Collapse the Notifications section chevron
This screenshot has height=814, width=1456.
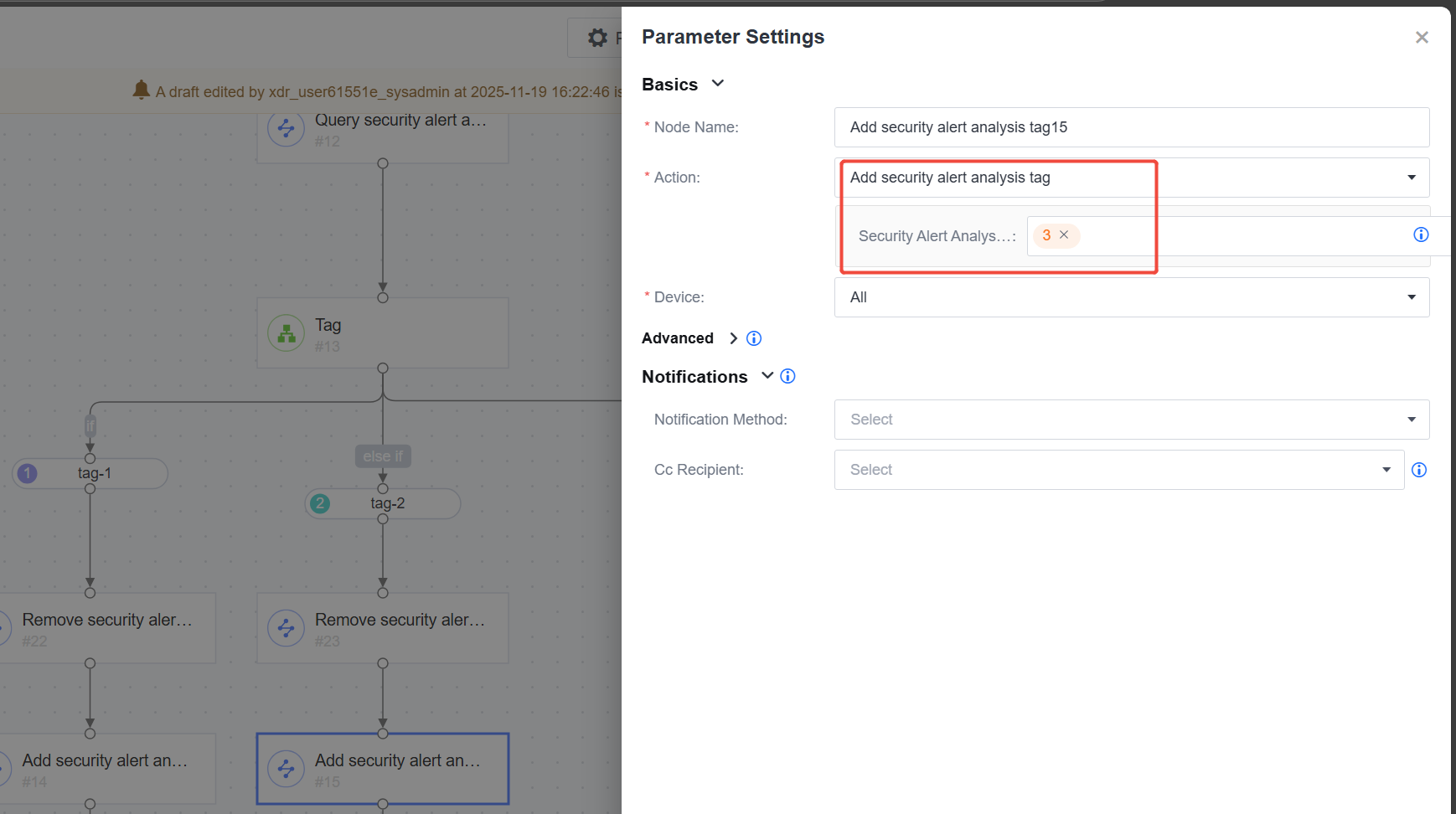[x=767, y=375]
